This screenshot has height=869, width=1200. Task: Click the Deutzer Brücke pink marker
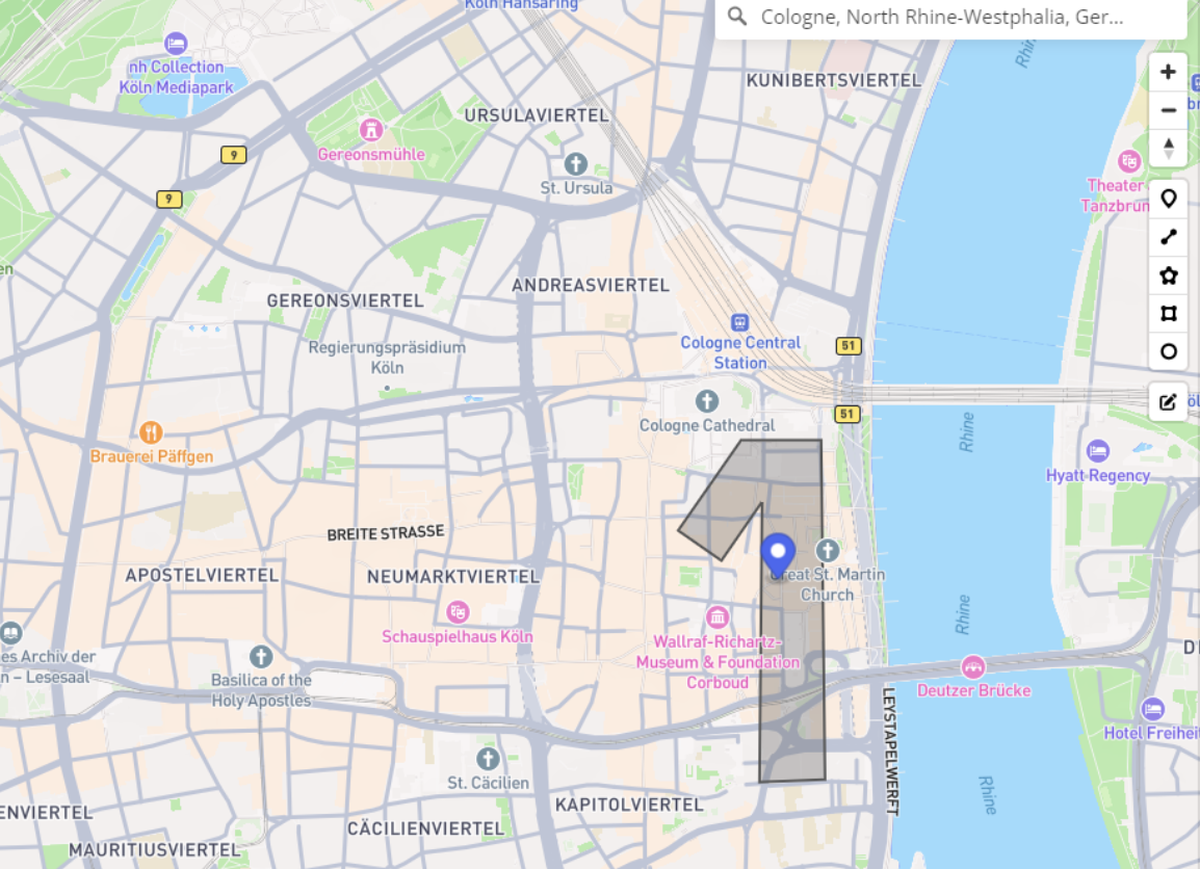973,667
